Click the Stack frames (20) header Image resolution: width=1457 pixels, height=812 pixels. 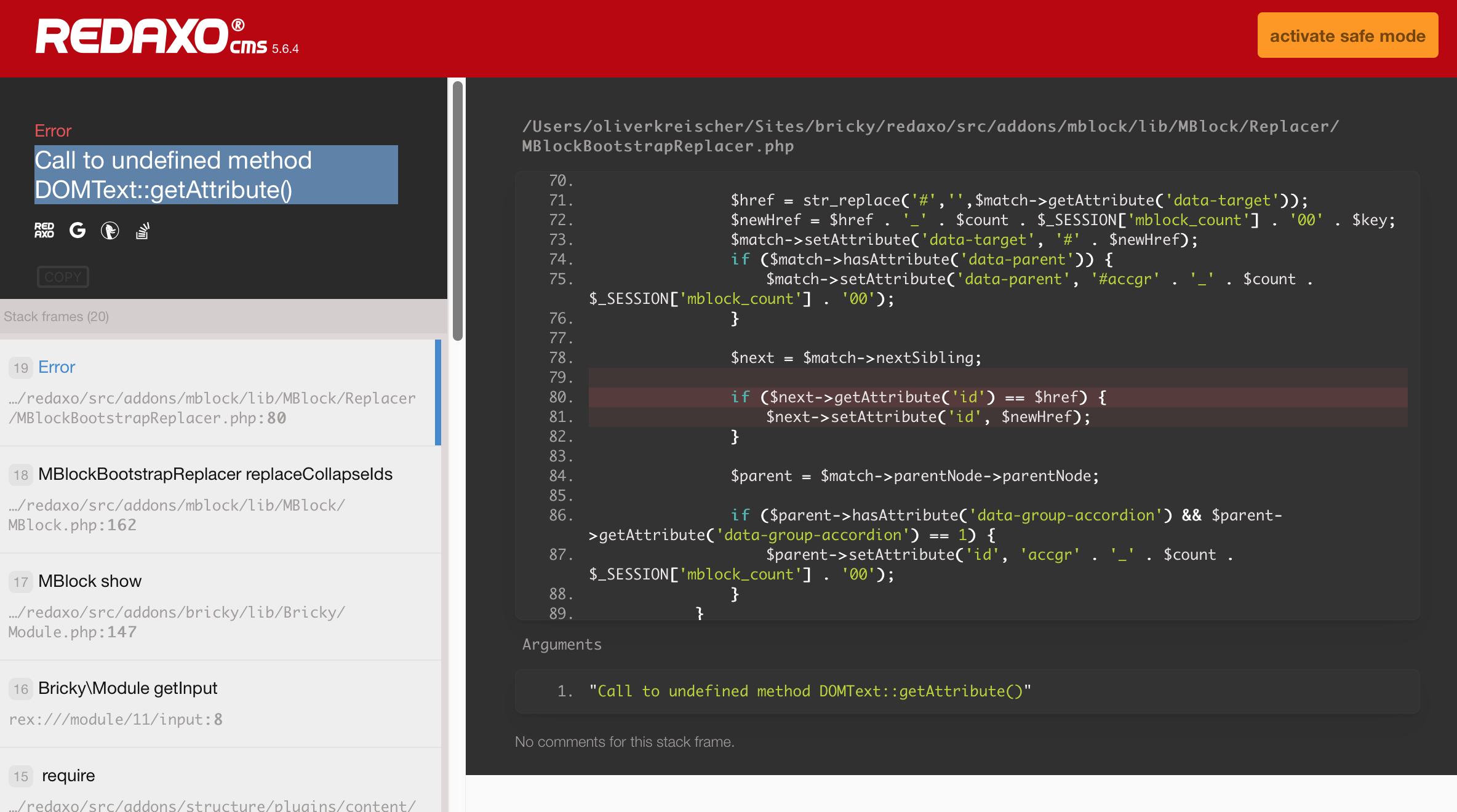[56, 316]
